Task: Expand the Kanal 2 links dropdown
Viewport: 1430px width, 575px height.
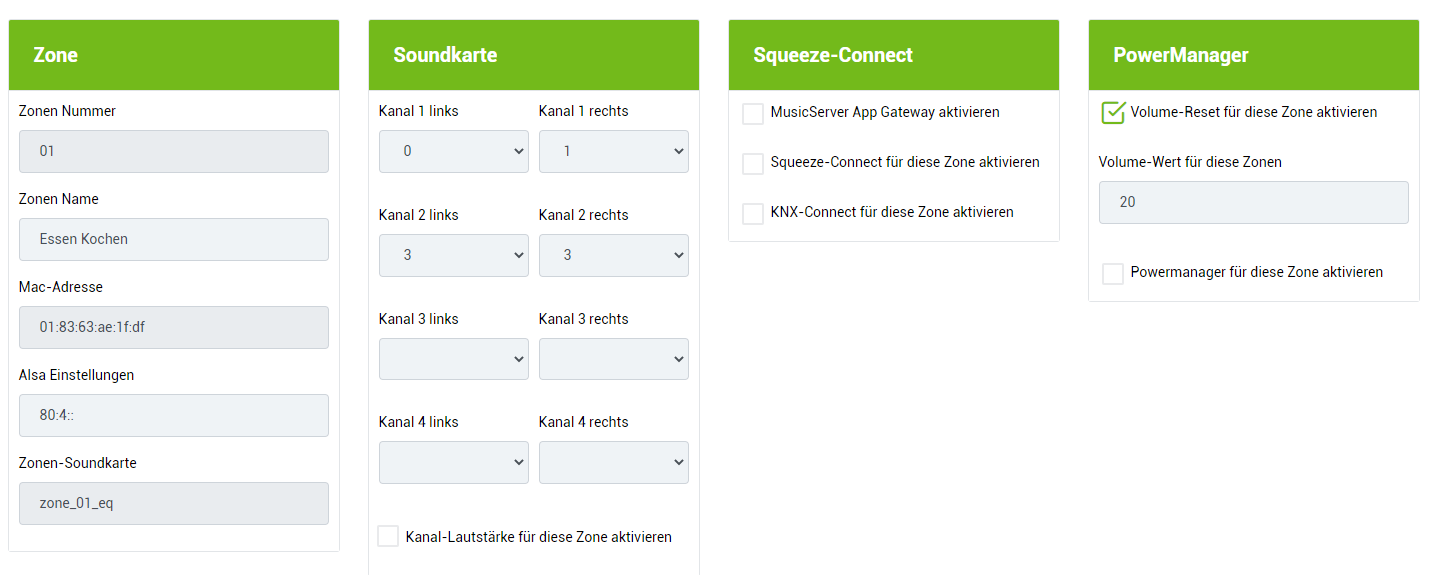Action: click(453, 255)
